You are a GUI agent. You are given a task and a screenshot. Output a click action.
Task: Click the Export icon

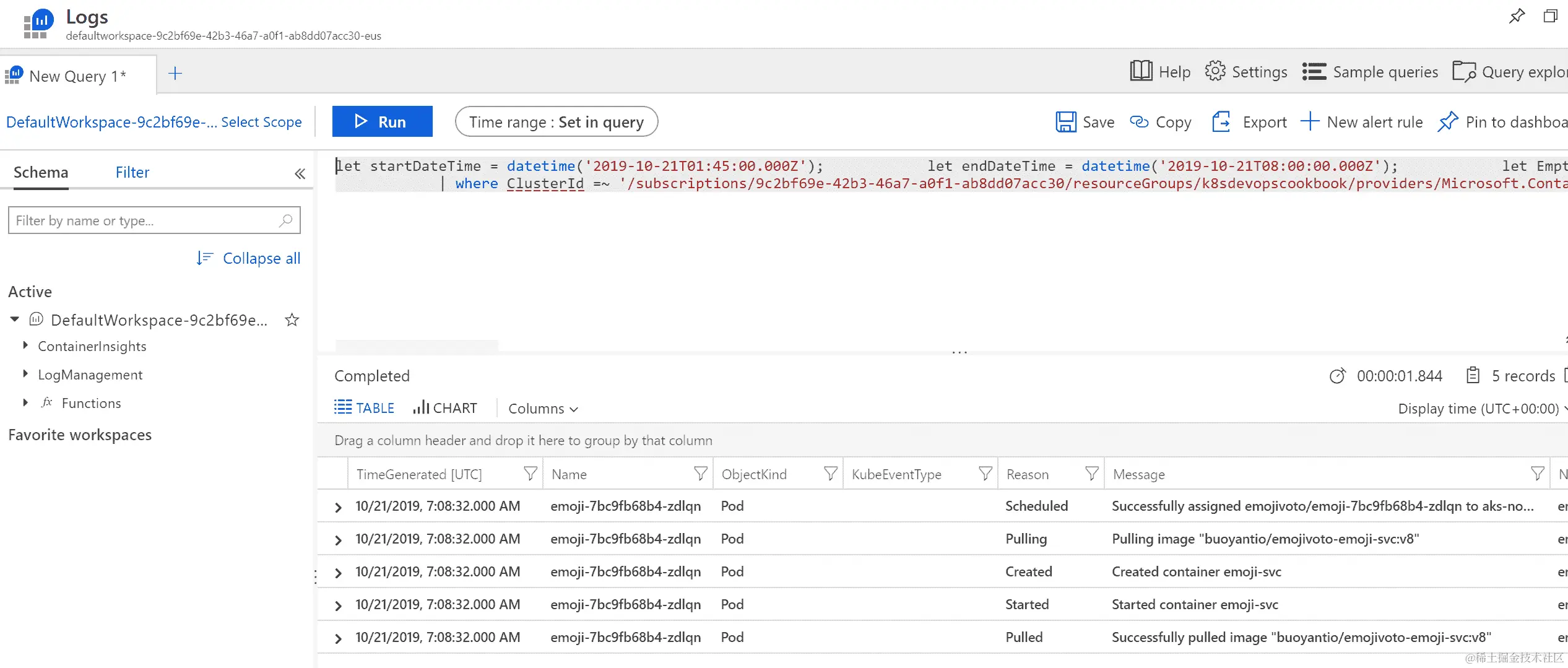[1221, 122]
